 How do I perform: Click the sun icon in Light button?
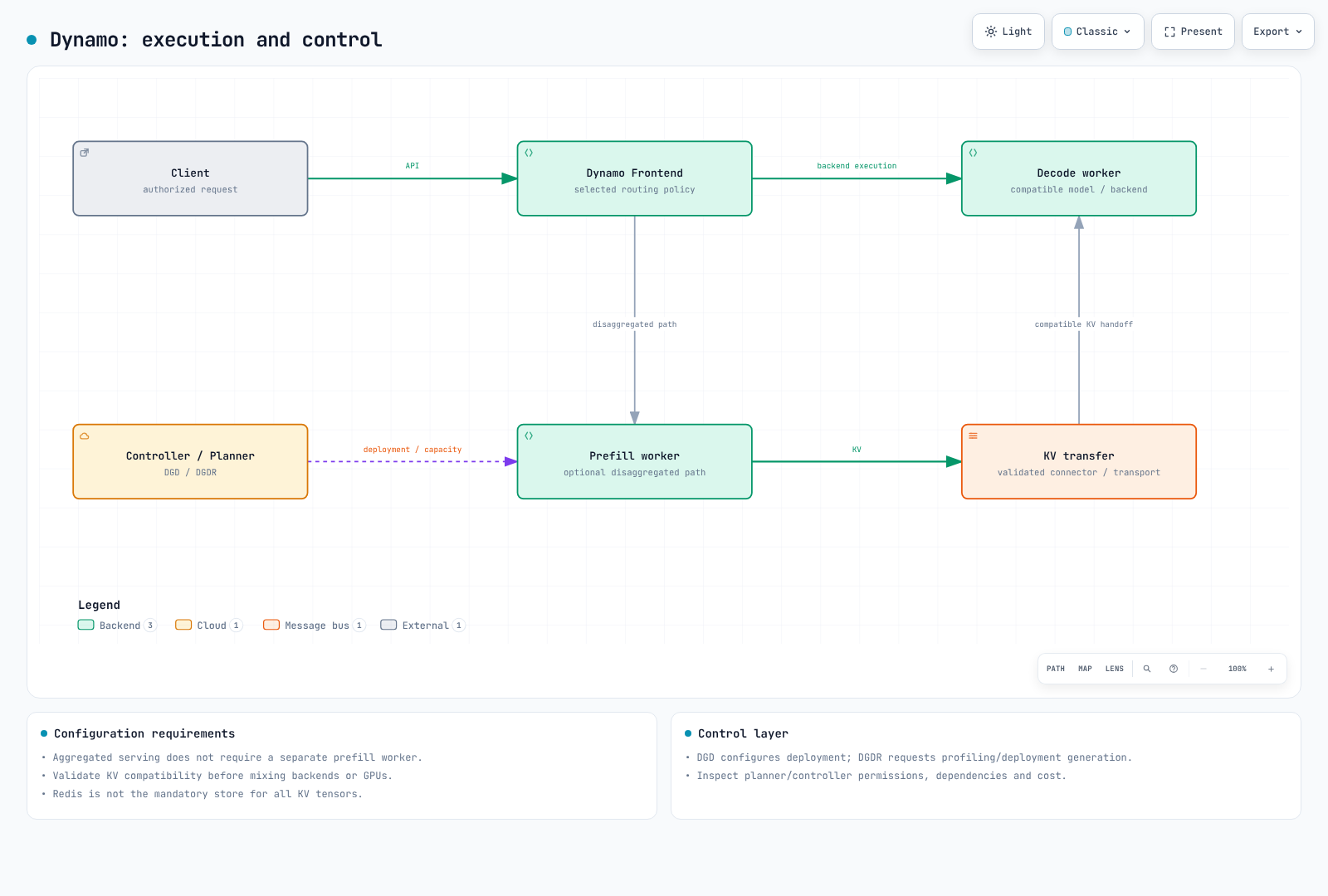pos(991,32)
